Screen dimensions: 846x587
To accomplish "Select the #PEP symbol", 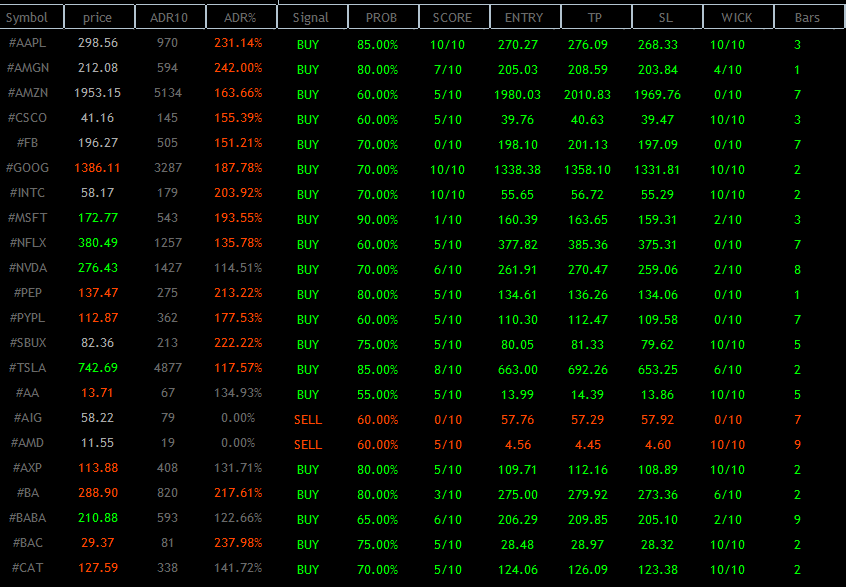I will [x=28, y=292].
